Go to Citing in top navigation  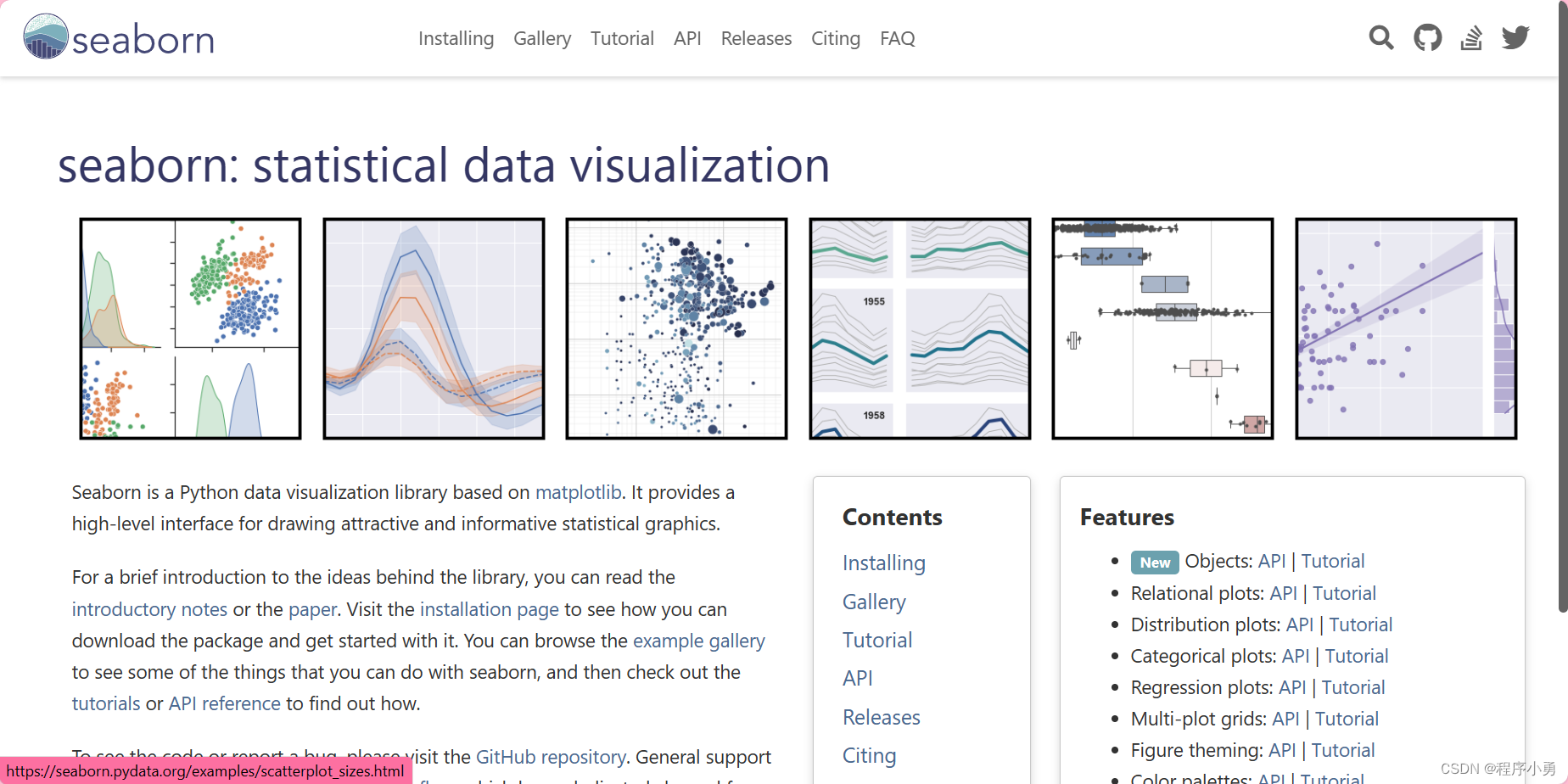(x=836, y=38)
